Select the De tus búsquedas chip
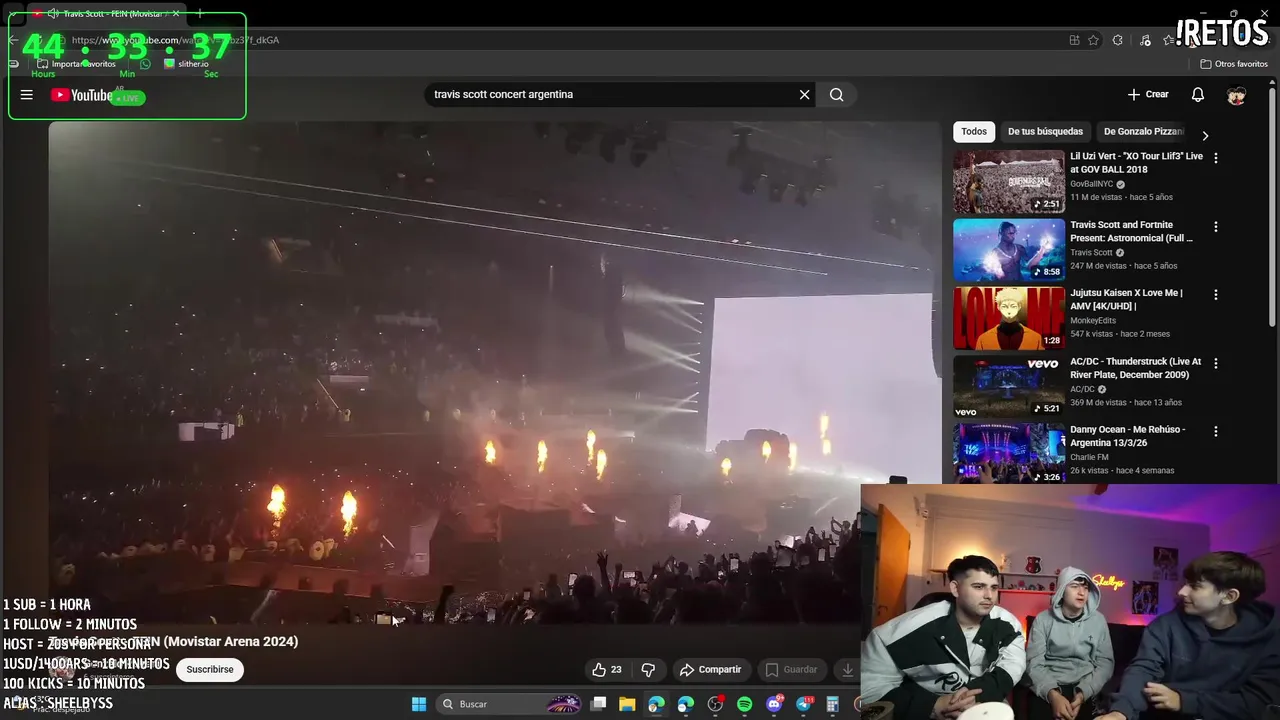Screen dimensions: 1280x720 [1045, 131]
